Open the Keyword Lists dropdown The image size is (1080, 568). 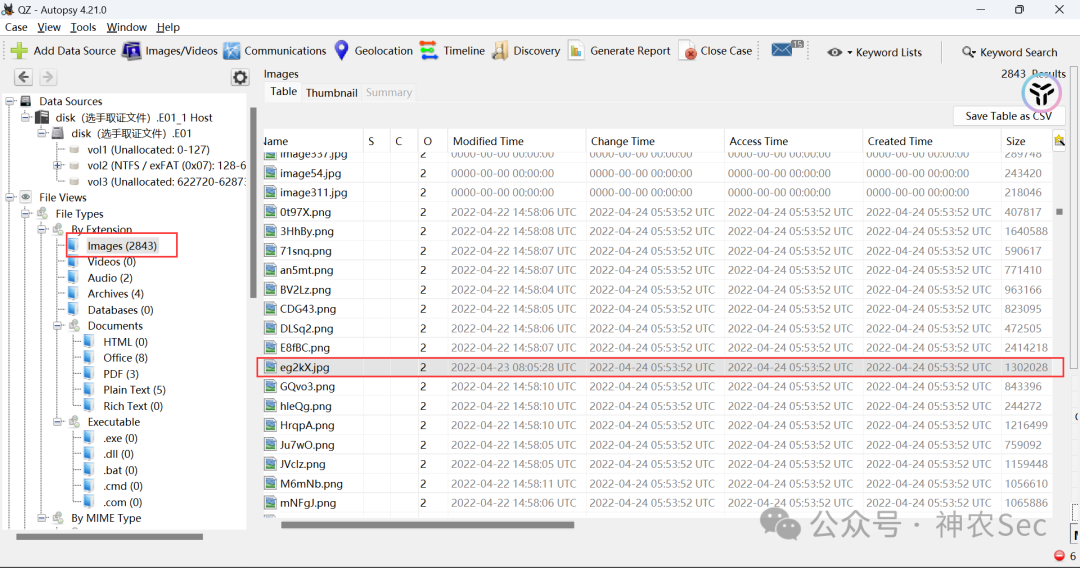(x=875, y=52)
